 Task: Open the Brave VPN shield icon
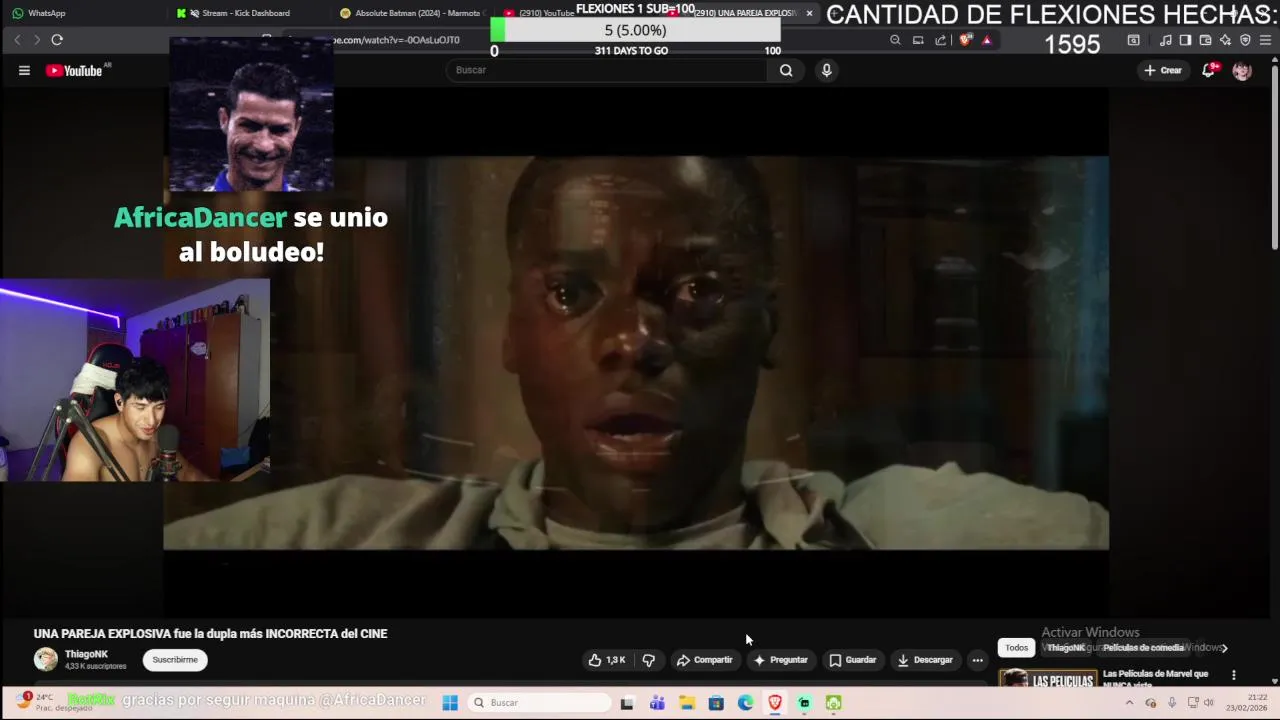tap(1245, 40)
